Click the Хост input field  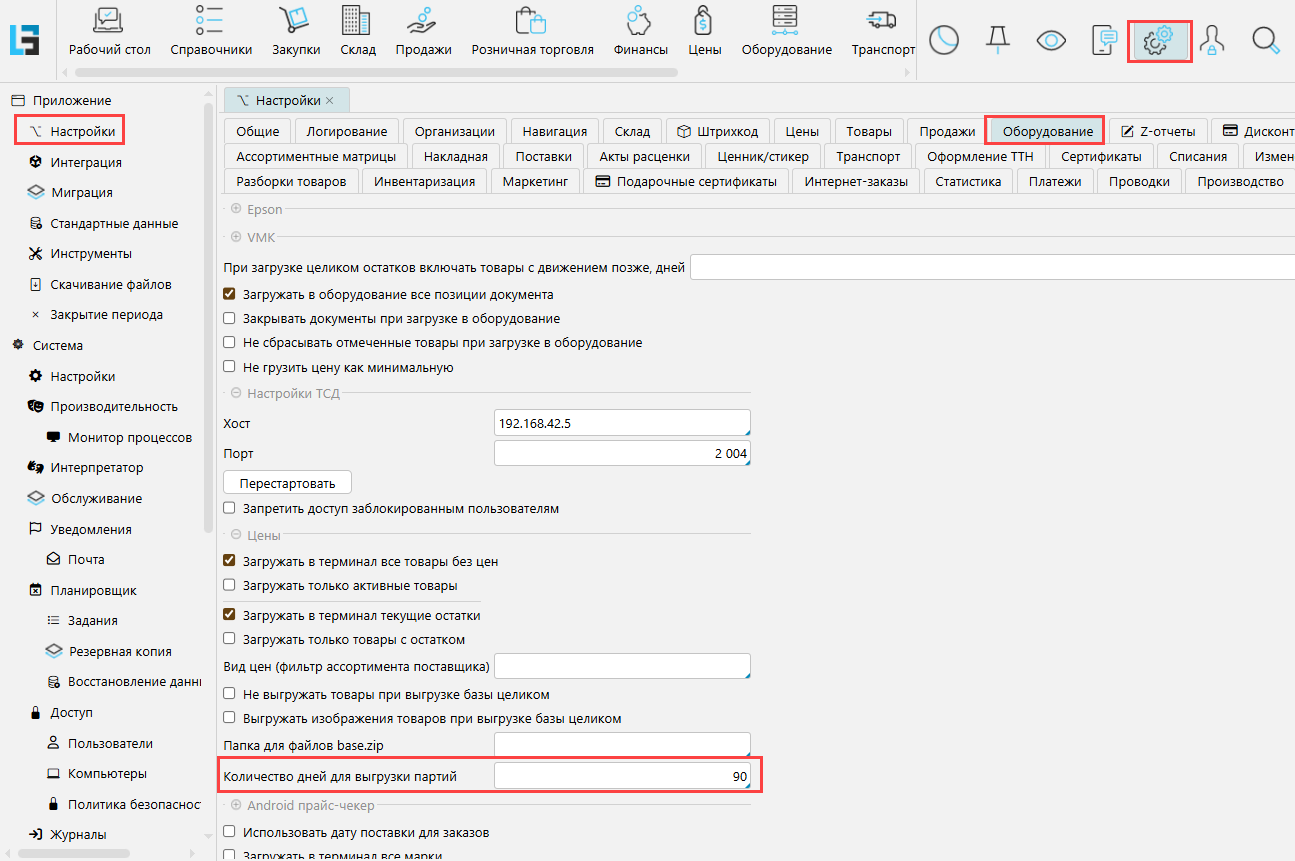point(621,424)
